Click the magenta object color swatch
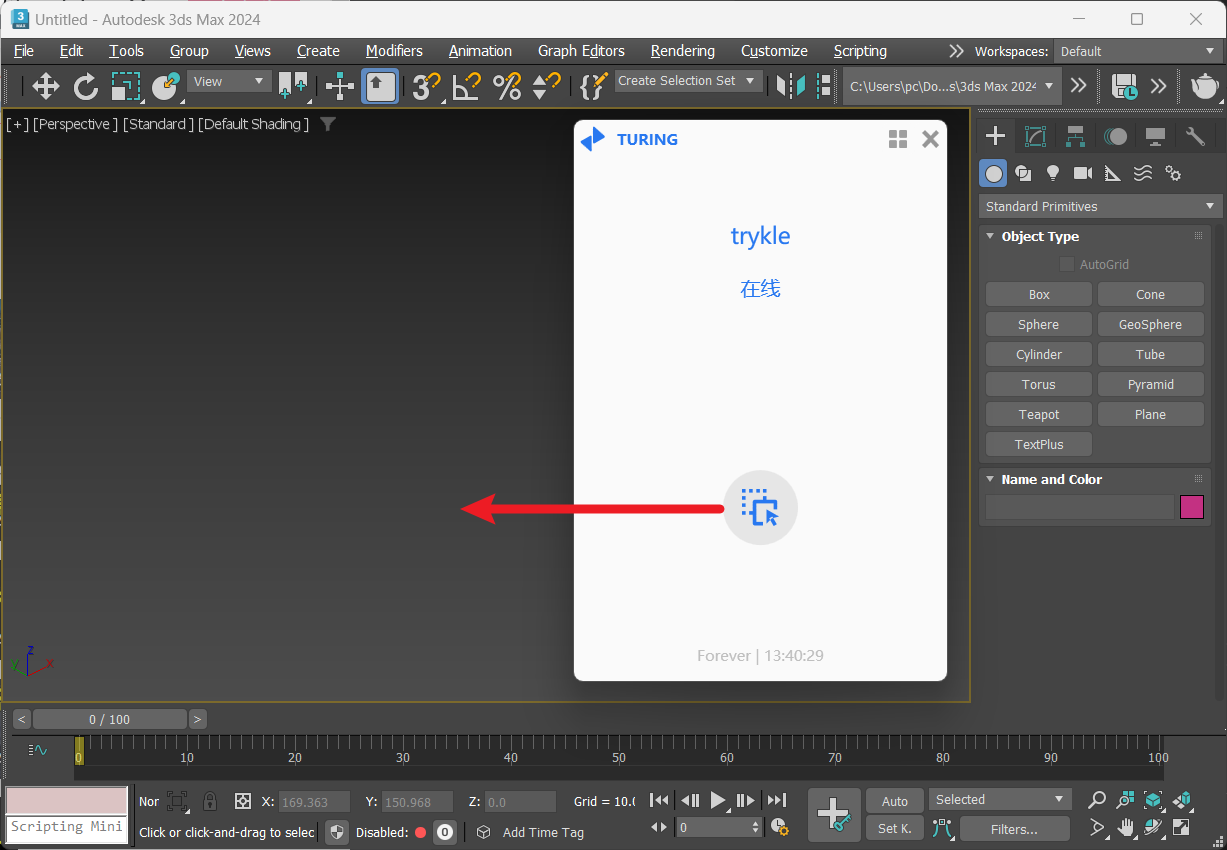The height and width of the screenshot is (850, 1227). pos(1192,507)
